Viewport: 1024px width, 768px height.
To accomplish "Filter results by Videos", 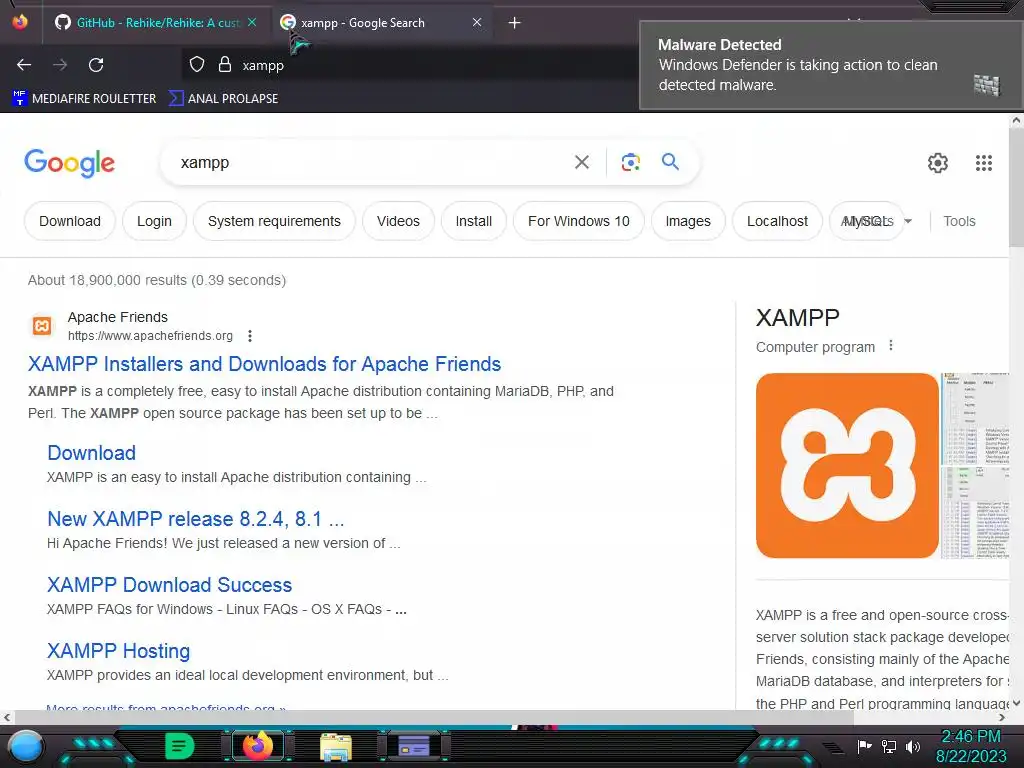I will (398, 221).
